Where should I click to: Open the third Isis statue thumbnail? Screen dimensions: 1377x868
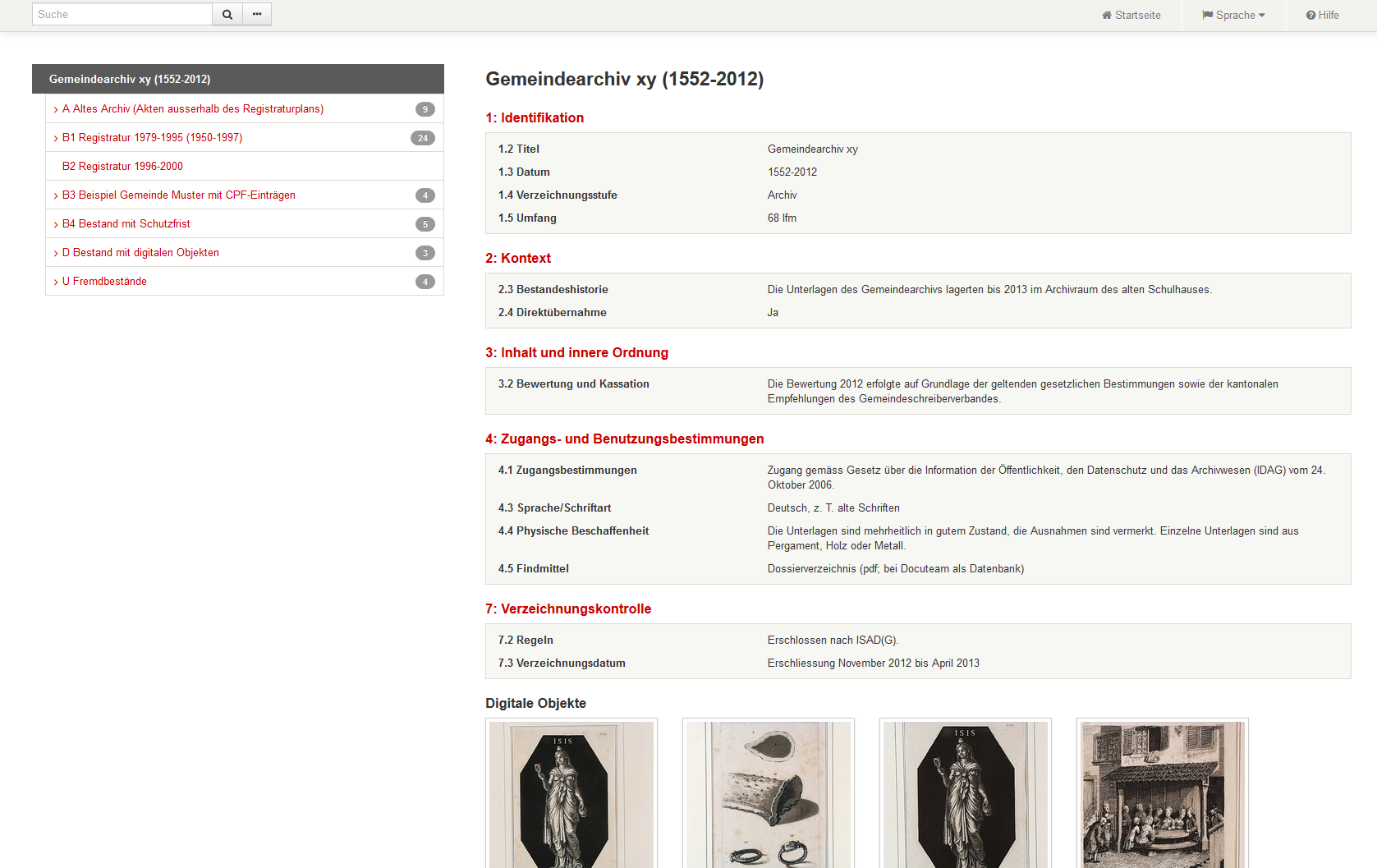pyautogui.click(x=966, y=794)
